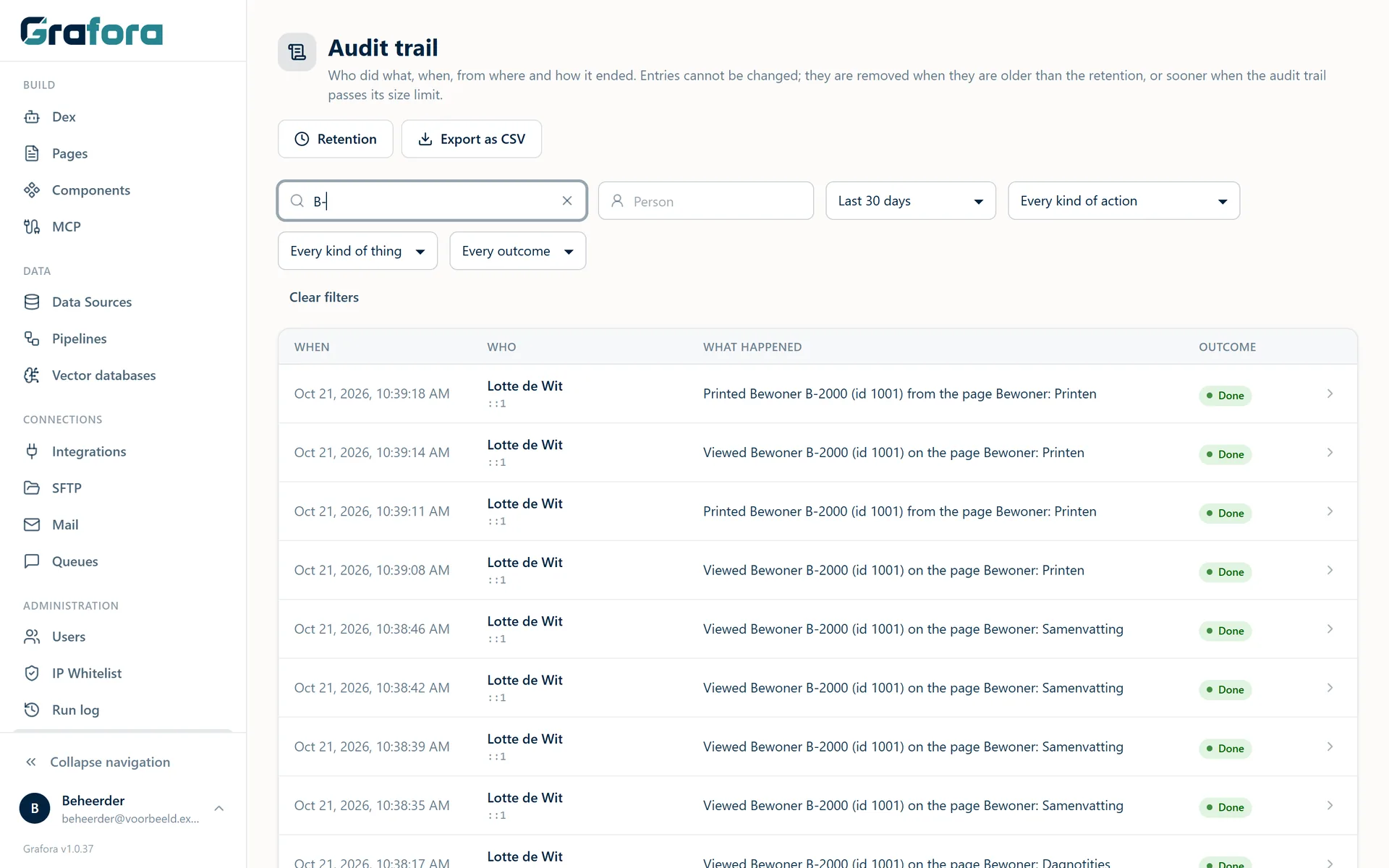Open Pages via its document icon

[32, 153]
